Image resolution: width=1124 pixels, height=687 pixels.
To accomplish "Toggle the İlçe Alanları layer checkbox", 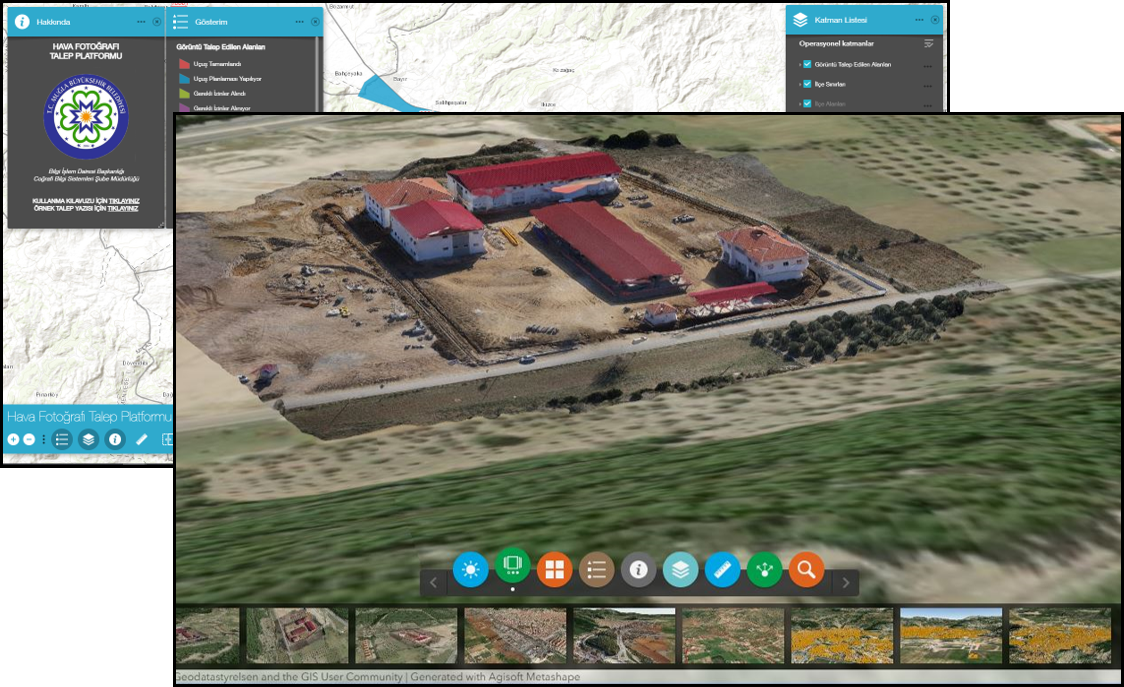I will [x=807, y=104].
